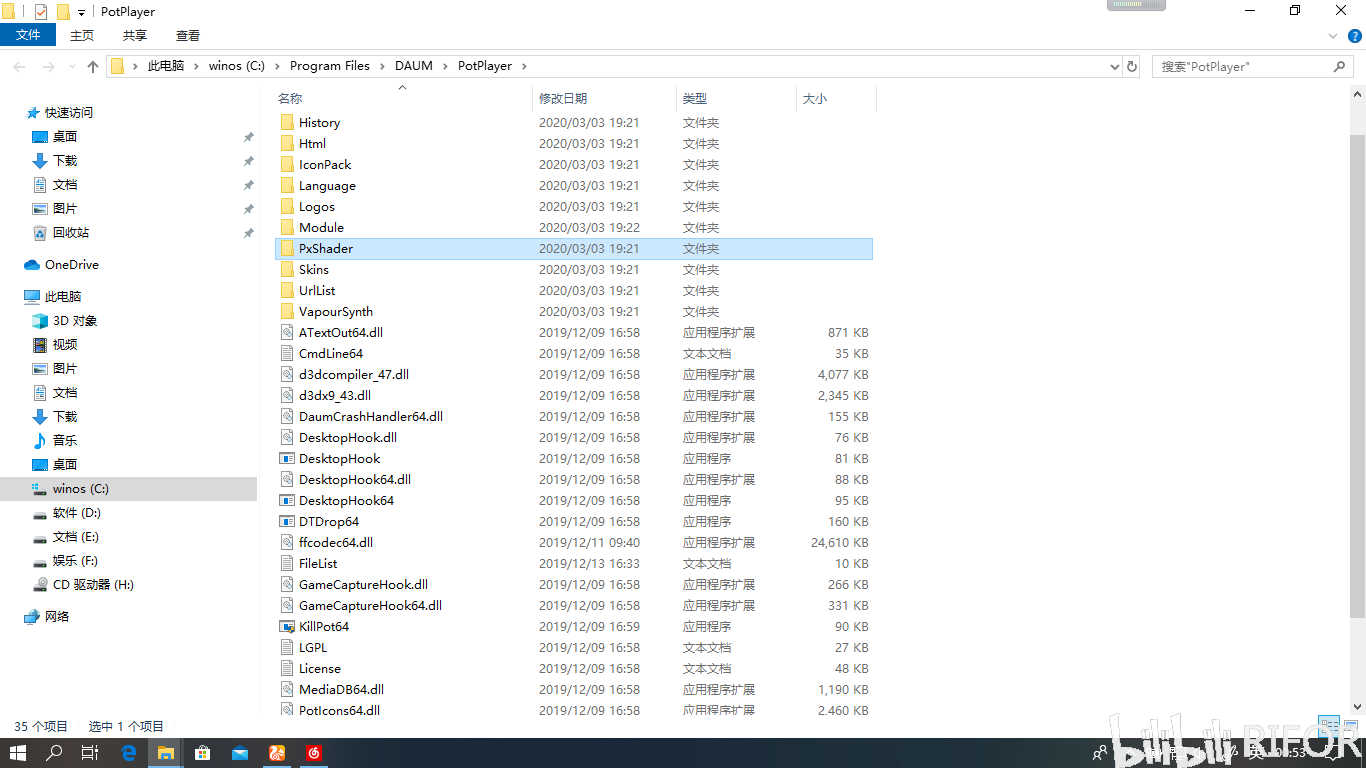Image resolution: width=1366 pixels, height=768 pixels.
Task: Open the help question mark icon
Action: (1355, 35)
